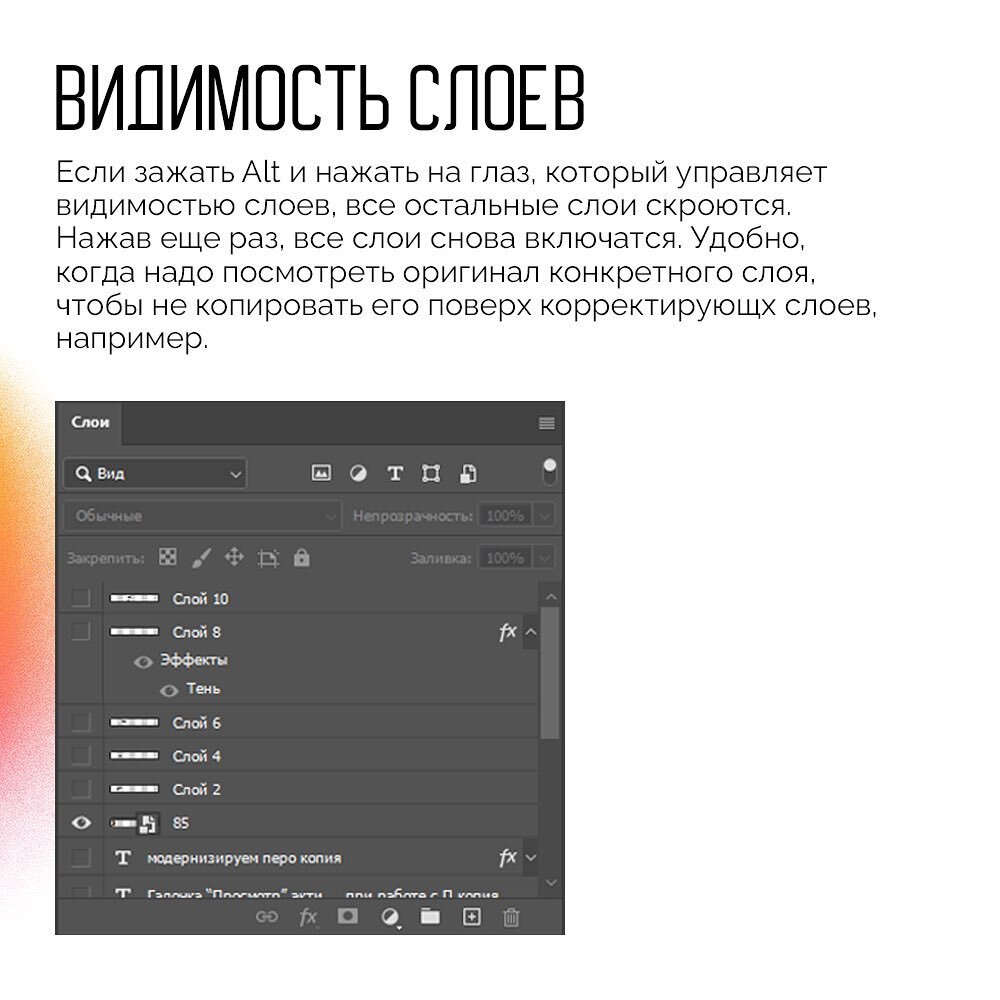
Task: Open Непрозрачность opacity dropdown arrow
Action: pyautogui.click(x=544, y=515)
